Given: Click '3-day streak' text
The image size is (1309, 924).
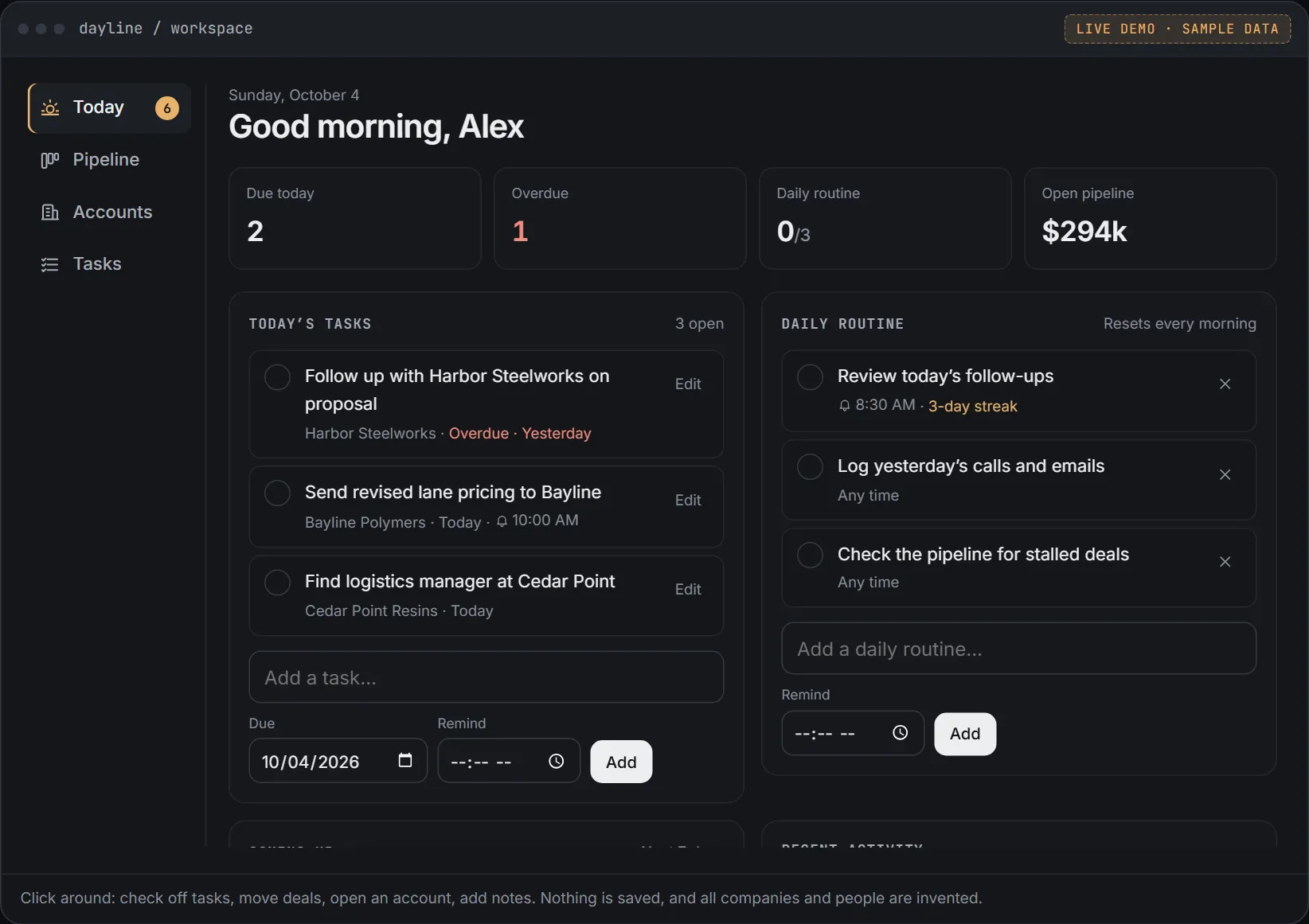Looking at the screenshot, I should coord(973,406).
